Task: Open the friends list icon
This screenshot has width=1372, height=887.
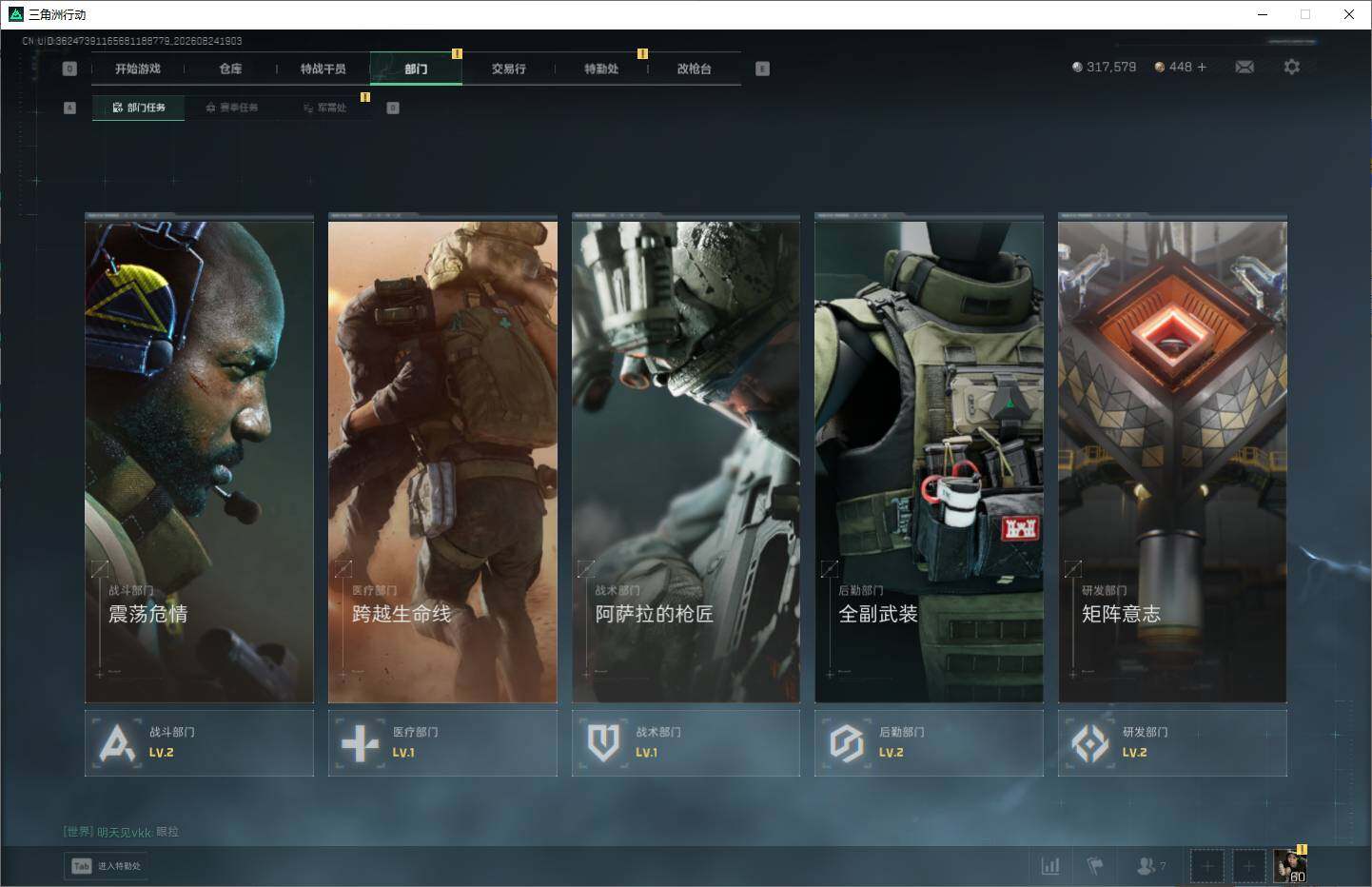Action: point(1146,866)
